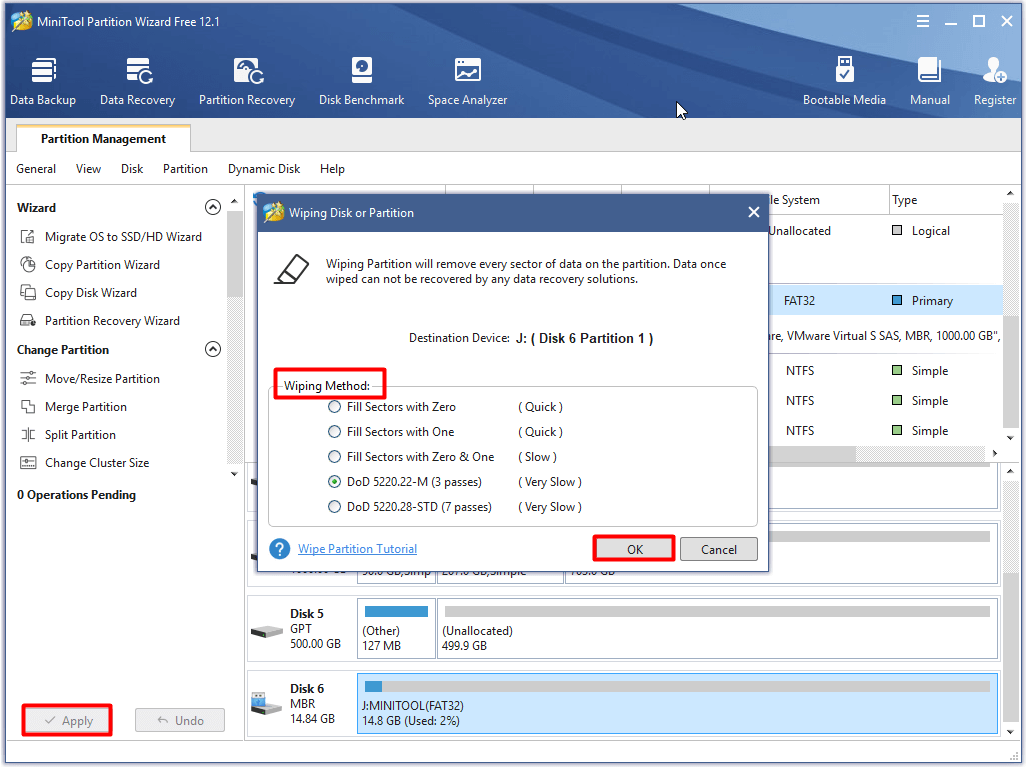
Task: Click the Move/Resize Partition icon
Action: coord(27,378)
